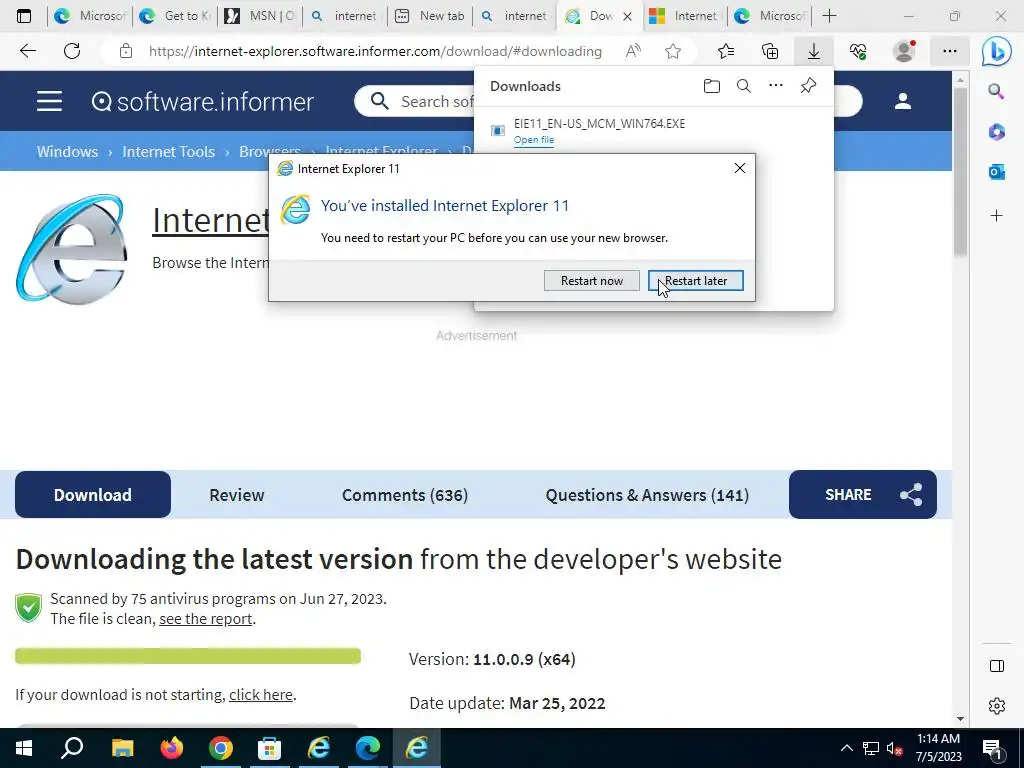
Task: Click the address bar URL
Action: [375, 51]
